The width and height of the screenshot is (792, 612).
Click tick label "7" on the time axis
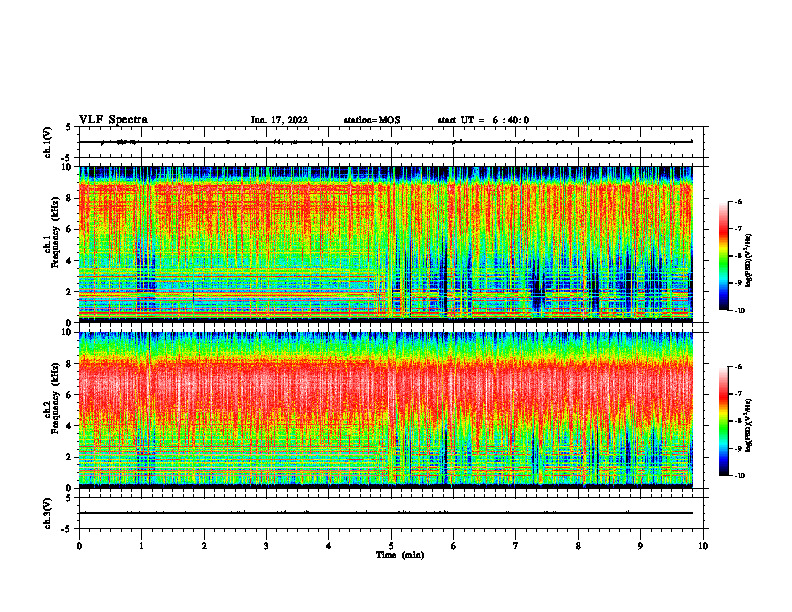pos(516,546)
